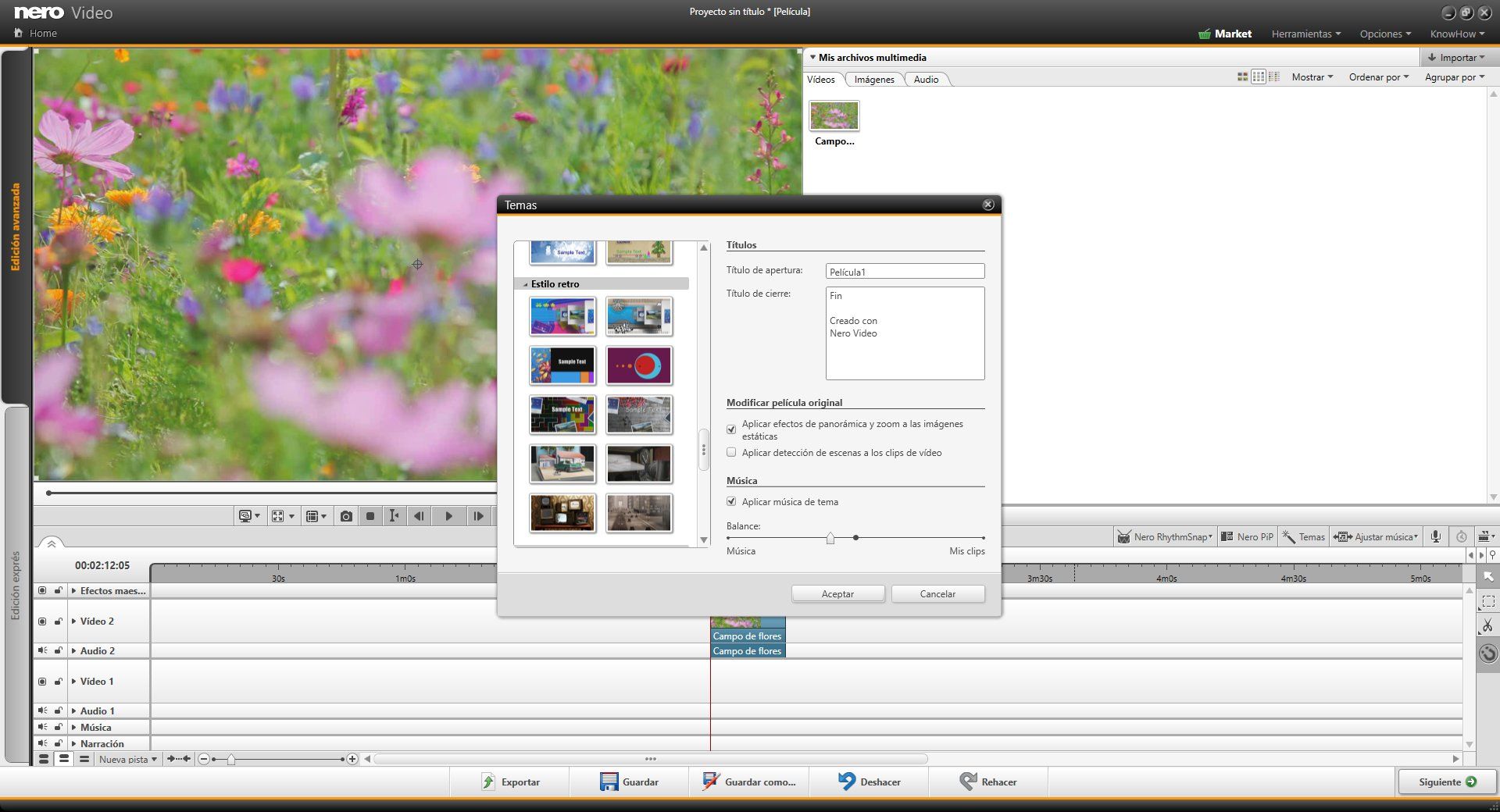Set medium track height icon
The height and width of the screenshot is (812, 1500).
64,759
